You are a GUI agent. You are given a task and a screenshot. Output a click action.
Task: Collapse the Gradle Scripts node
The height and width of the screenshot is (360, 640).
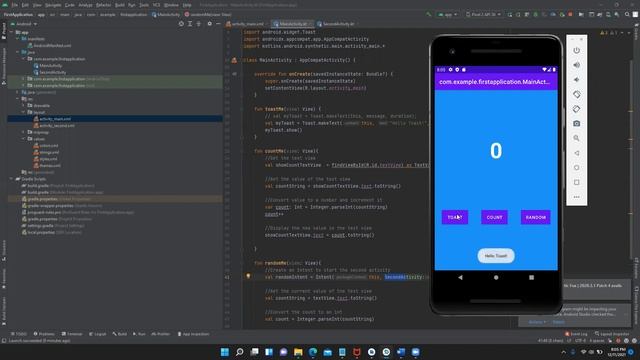coord(11,179)
